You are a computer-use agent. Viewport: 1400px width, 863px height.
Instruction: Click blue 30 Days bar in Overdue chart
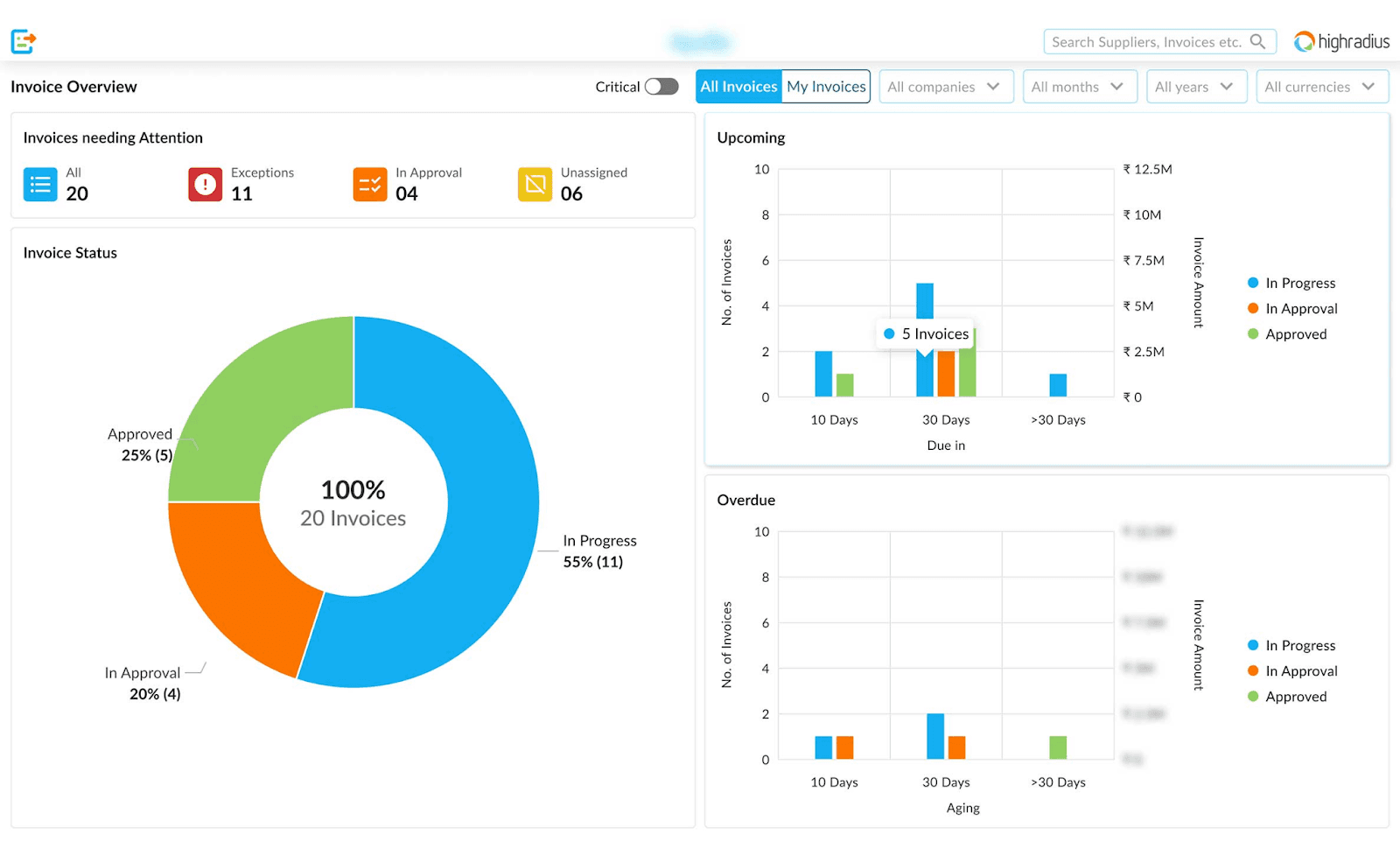935,736
